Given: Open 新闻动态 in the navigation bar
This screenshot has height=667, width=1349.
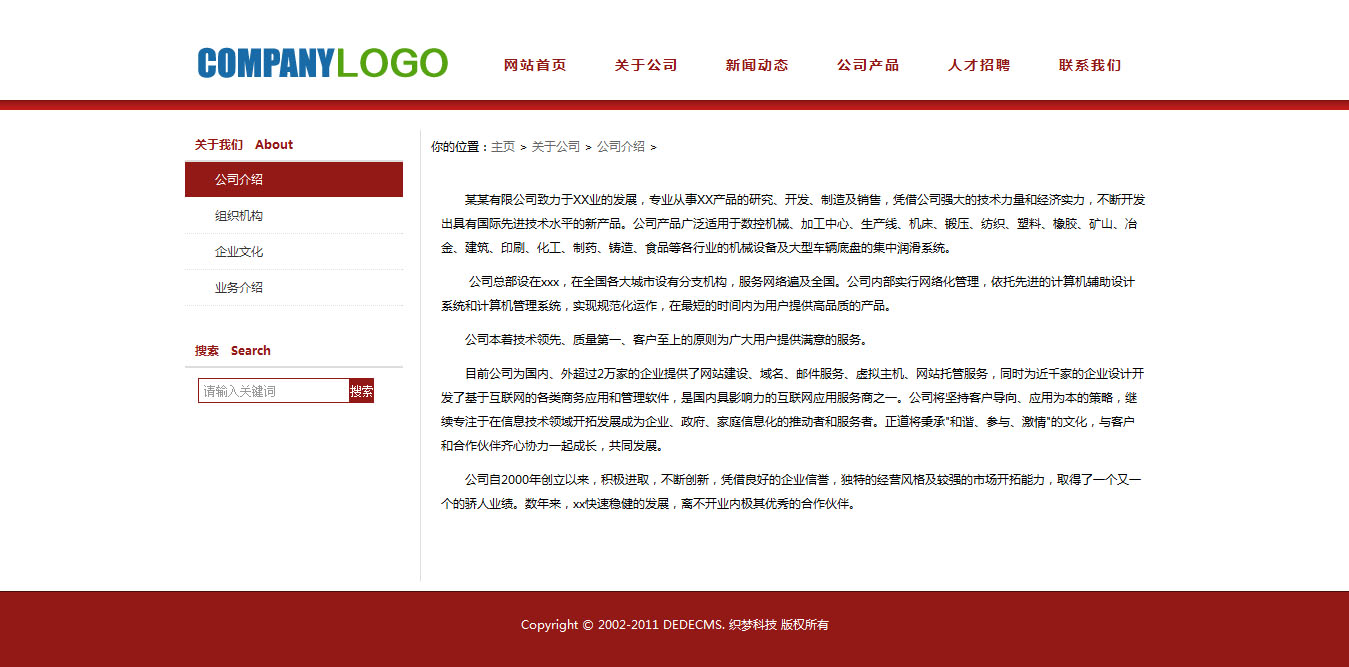Looking at the screenshot, I should (x=757, y=65).
